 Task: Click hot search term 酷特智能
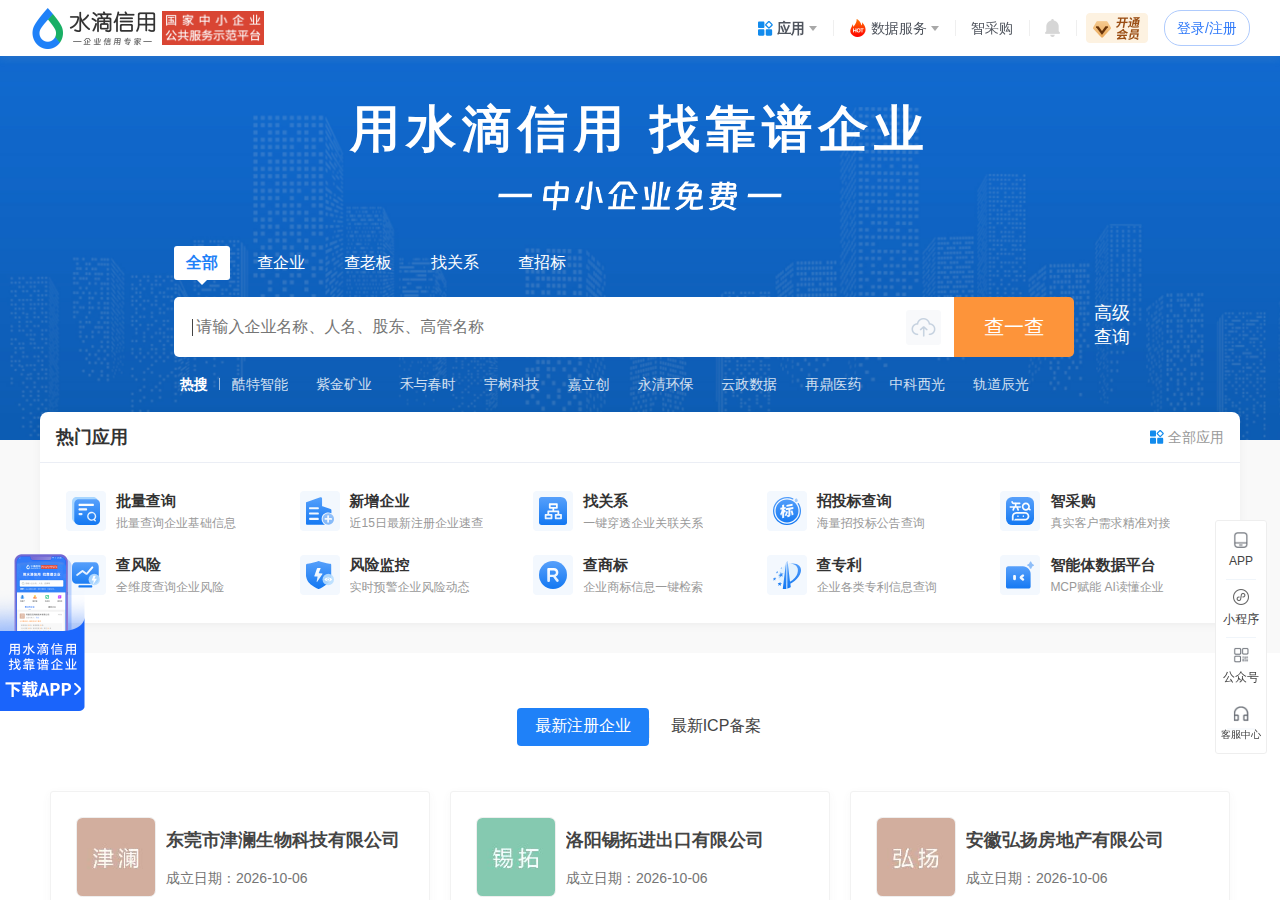point(260,384)
